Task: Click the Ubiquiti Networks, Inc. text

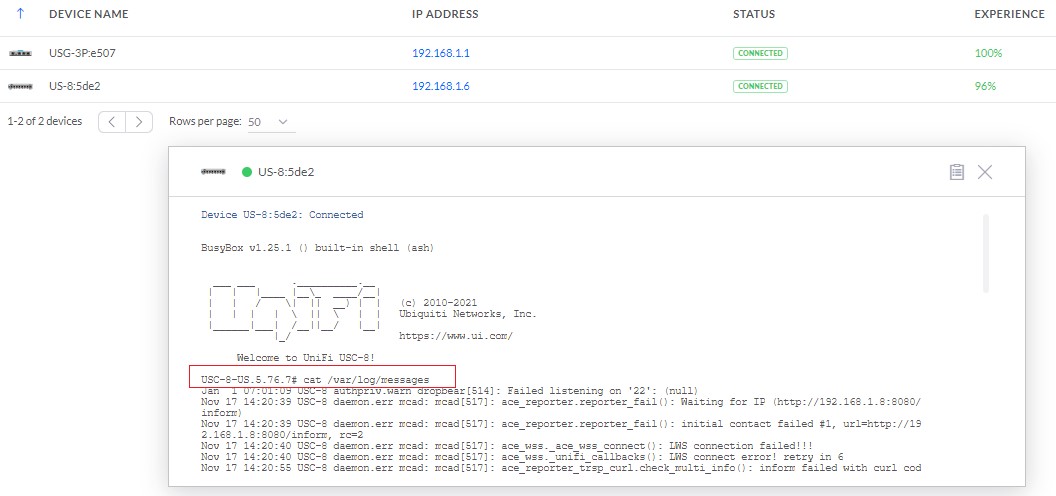Action: 468,314
